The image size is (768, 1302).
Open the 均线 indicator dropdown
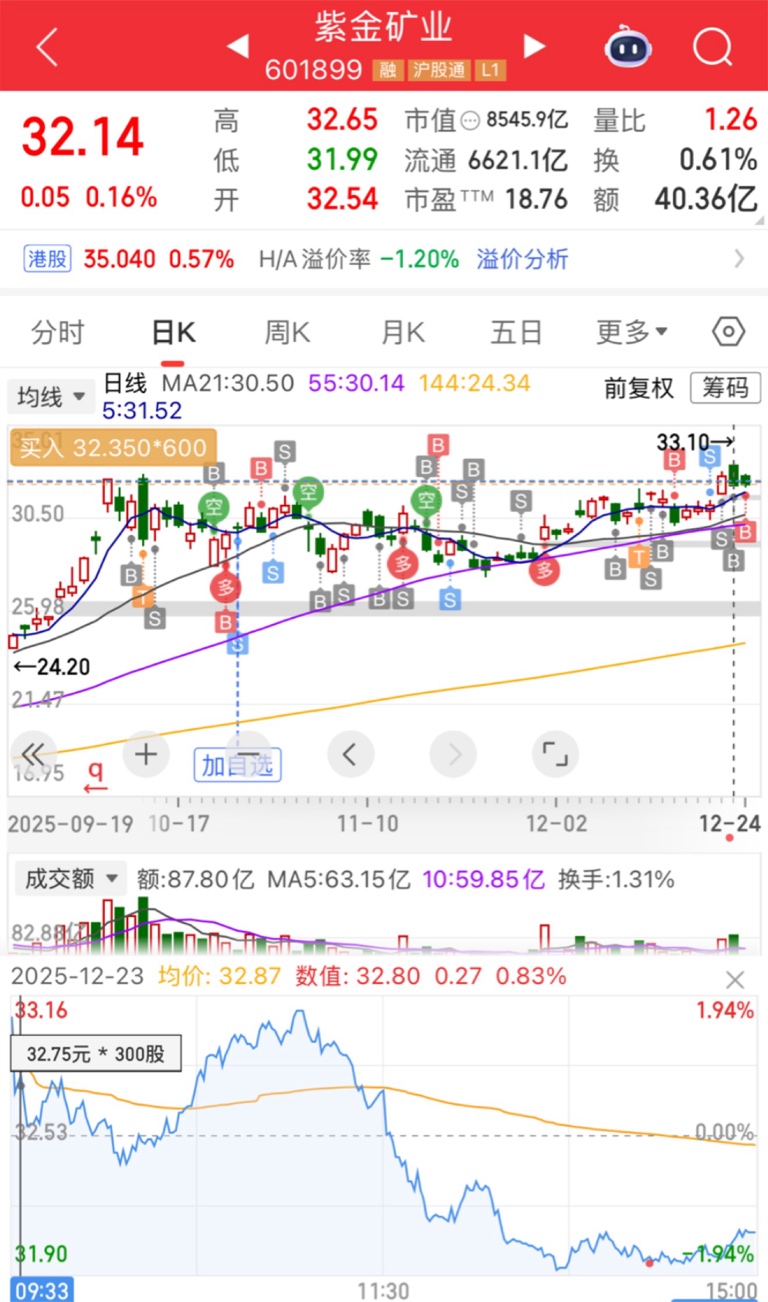pos(52,397)
